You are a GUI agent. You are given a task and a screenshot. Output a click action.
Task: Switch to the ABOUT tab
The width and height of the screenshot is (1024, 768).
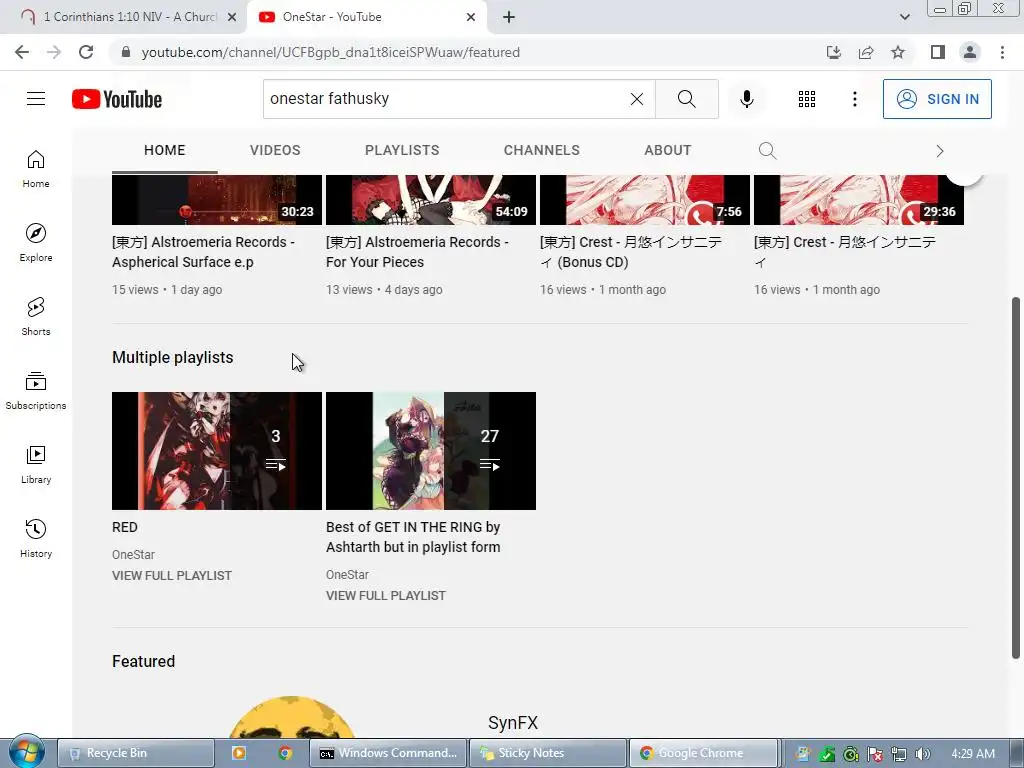[667, 150]
